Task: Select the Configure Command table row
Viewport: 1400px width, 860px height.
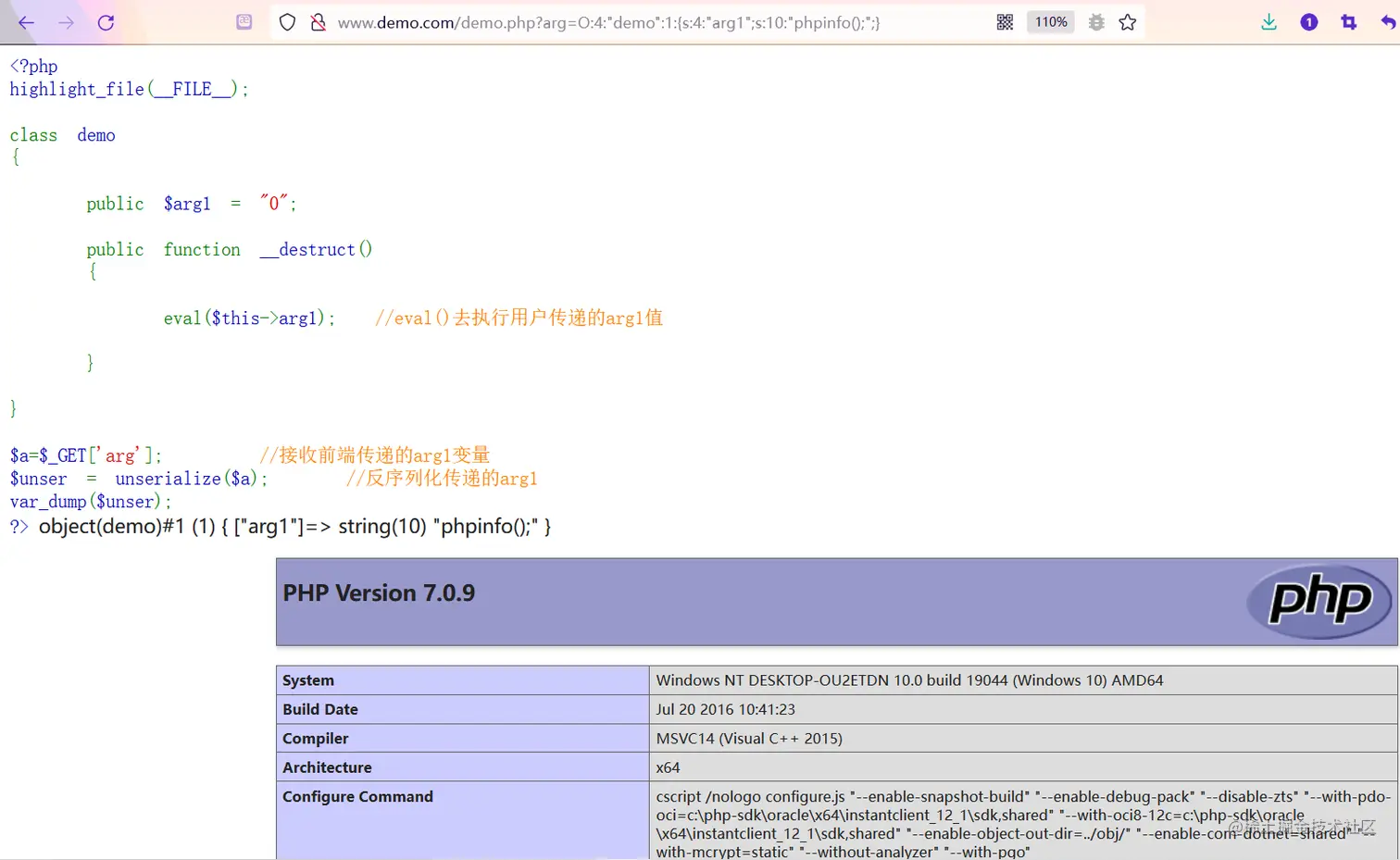Action: [x=358, y=796]
